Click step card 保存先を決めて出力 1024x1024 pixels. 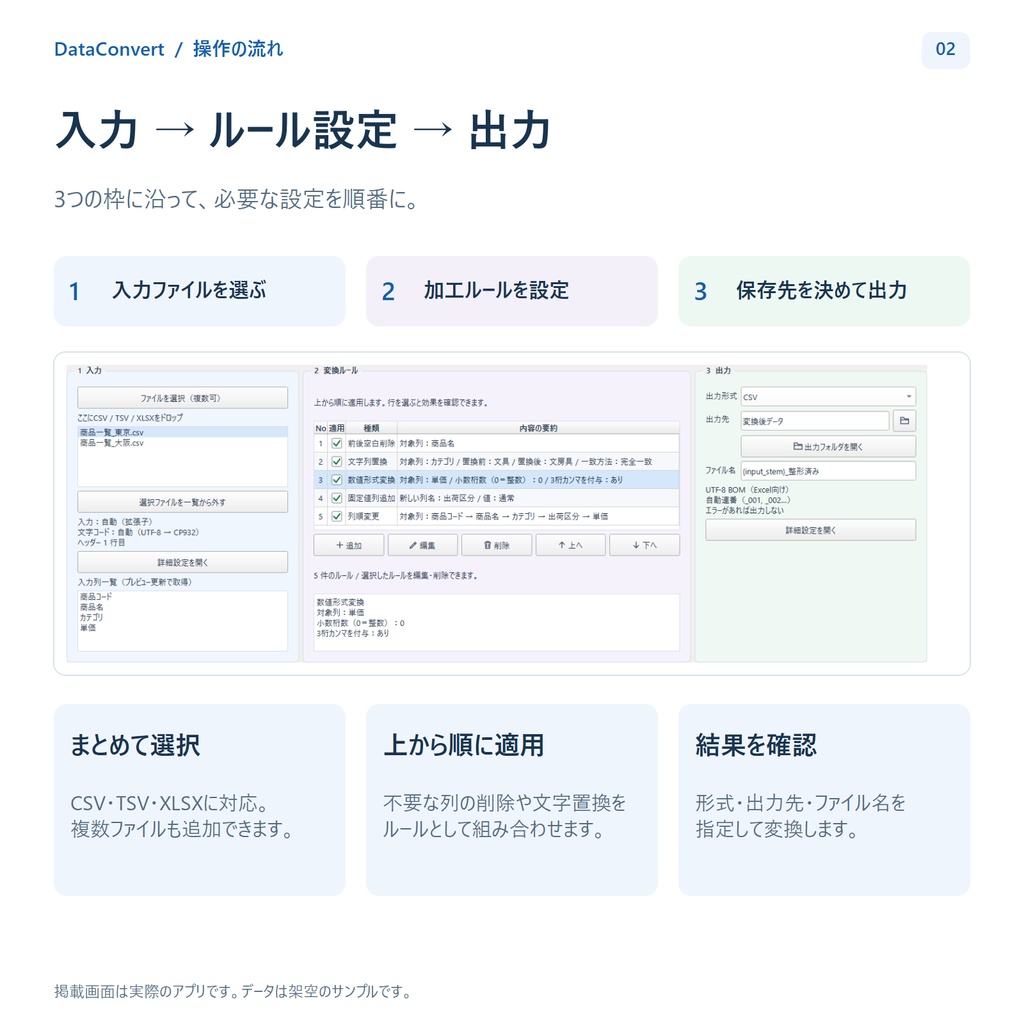pos(824,291)
